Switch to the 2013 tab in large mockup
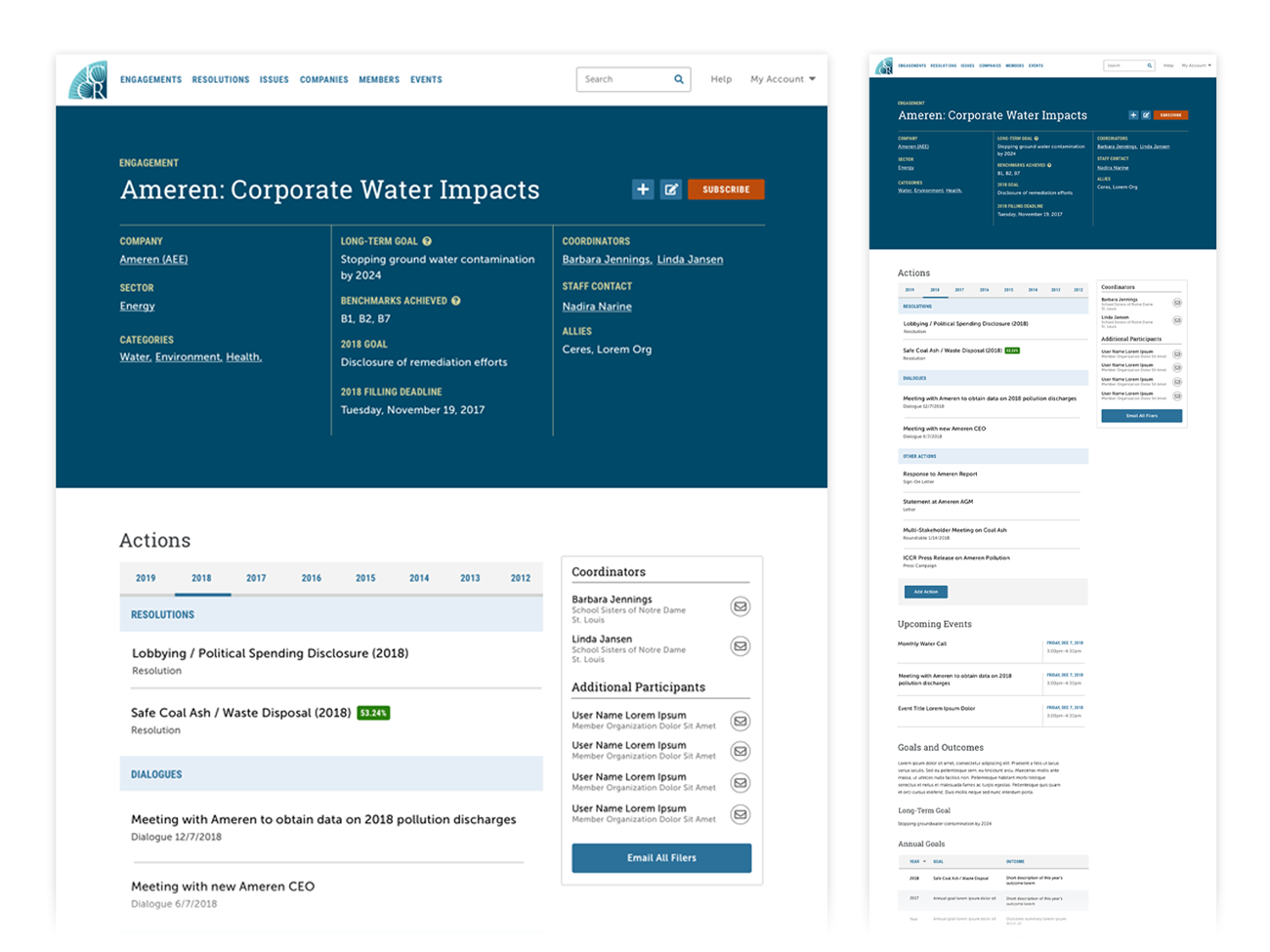 coord(470,578)
